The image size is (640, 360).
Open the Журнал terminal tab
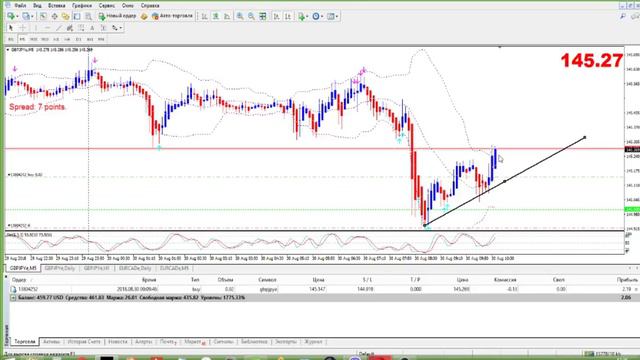313,342
